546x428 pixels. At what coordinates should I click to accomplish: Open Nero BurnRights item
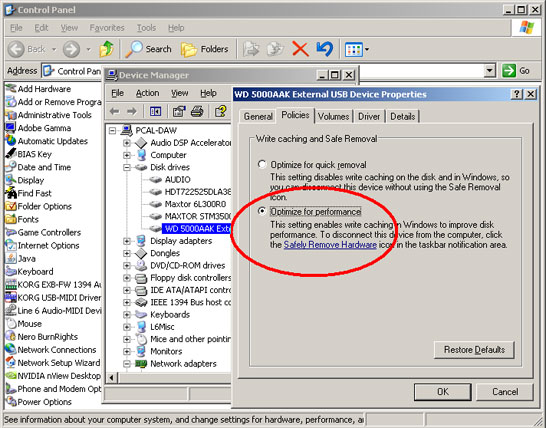tap(42, 337)
